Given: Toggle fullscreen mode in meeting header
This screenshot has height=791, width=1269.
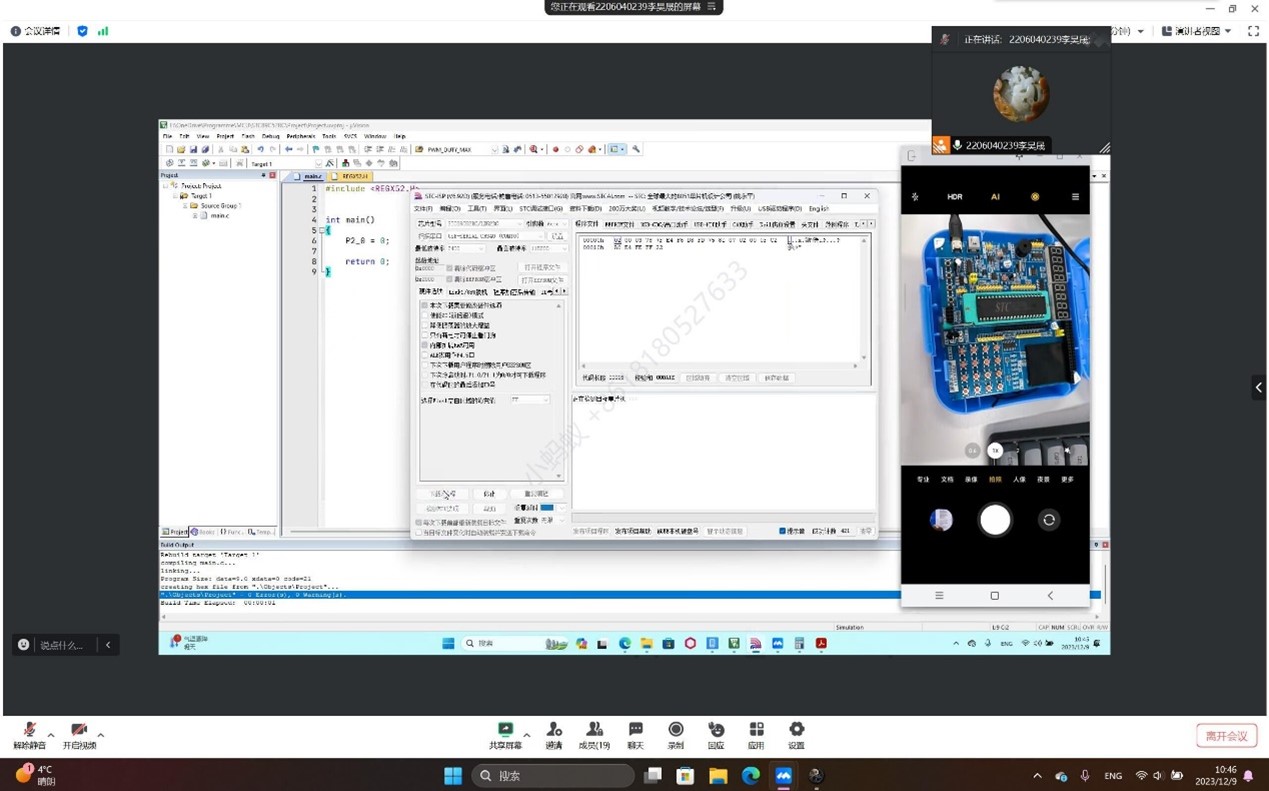Looking at the screenshot, I should (1253, 31).
